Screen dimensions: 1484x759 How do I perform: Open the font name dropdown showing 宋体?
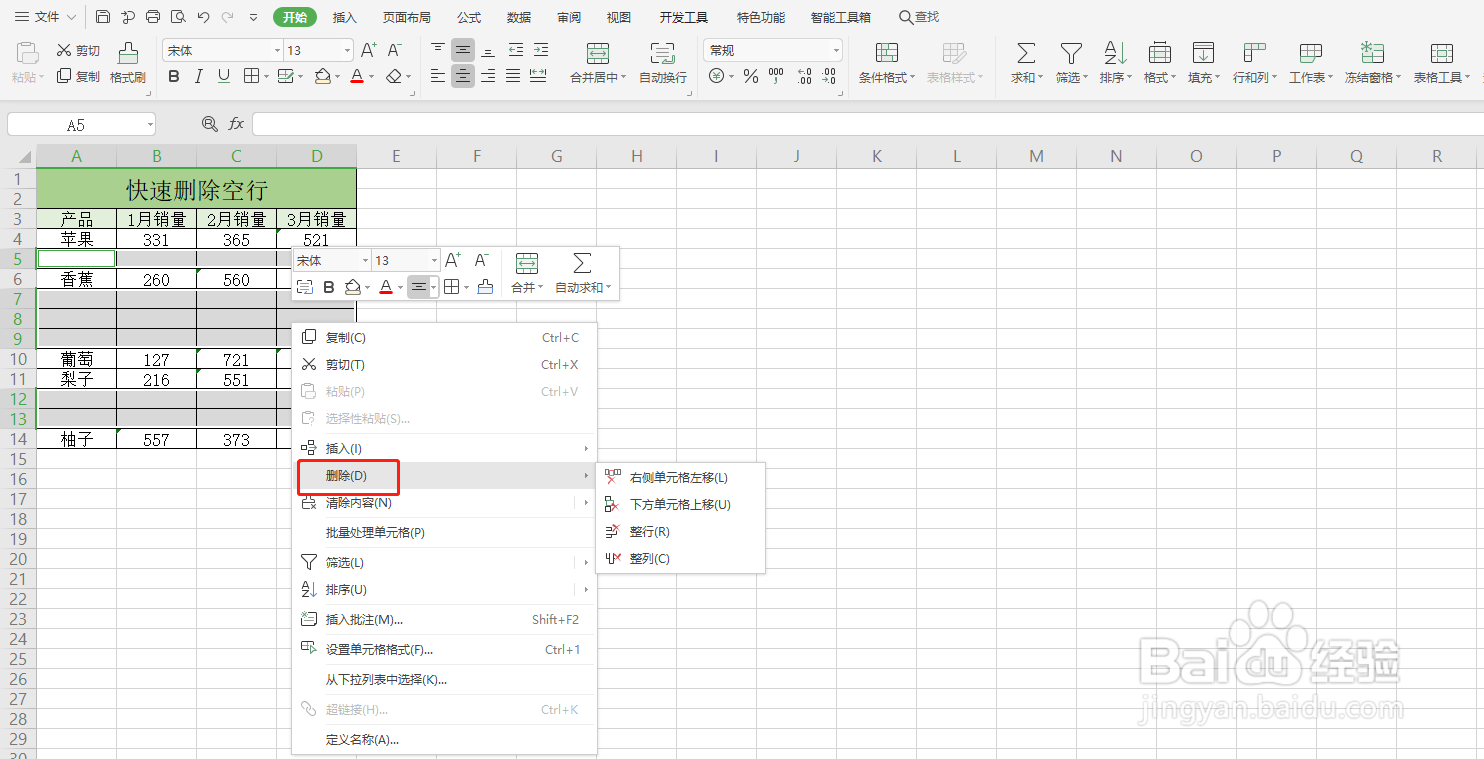click(223, 50)
